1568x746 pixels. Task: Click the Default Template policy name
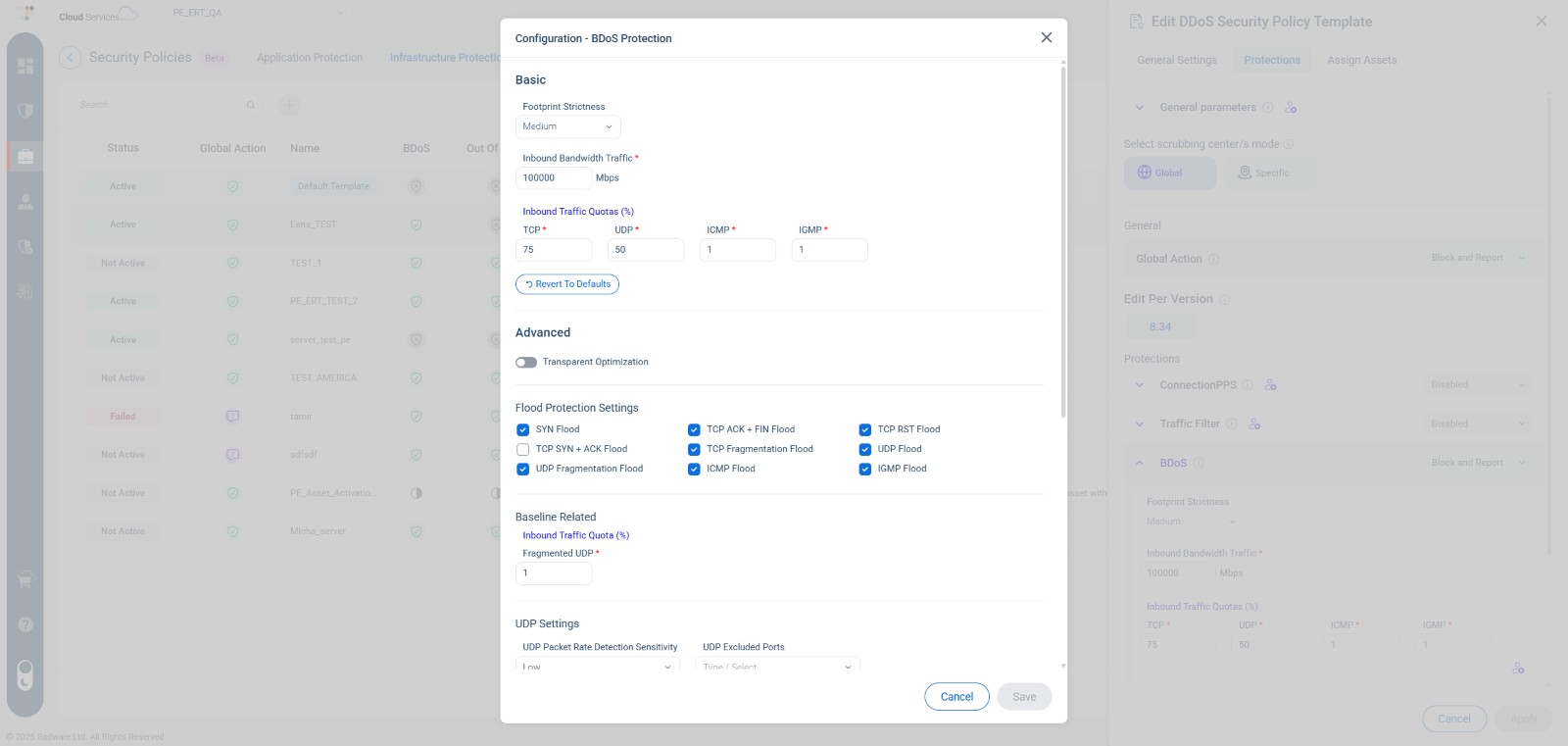(x=333, y=186)
